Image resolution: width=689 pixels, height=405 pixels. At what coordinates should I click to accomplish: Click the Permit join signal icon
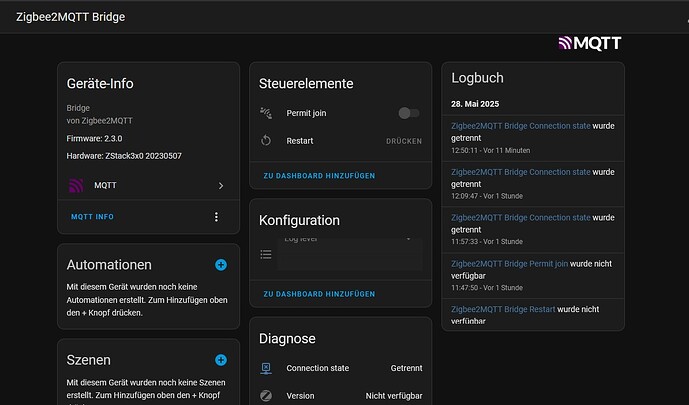[x=266, y=113]
